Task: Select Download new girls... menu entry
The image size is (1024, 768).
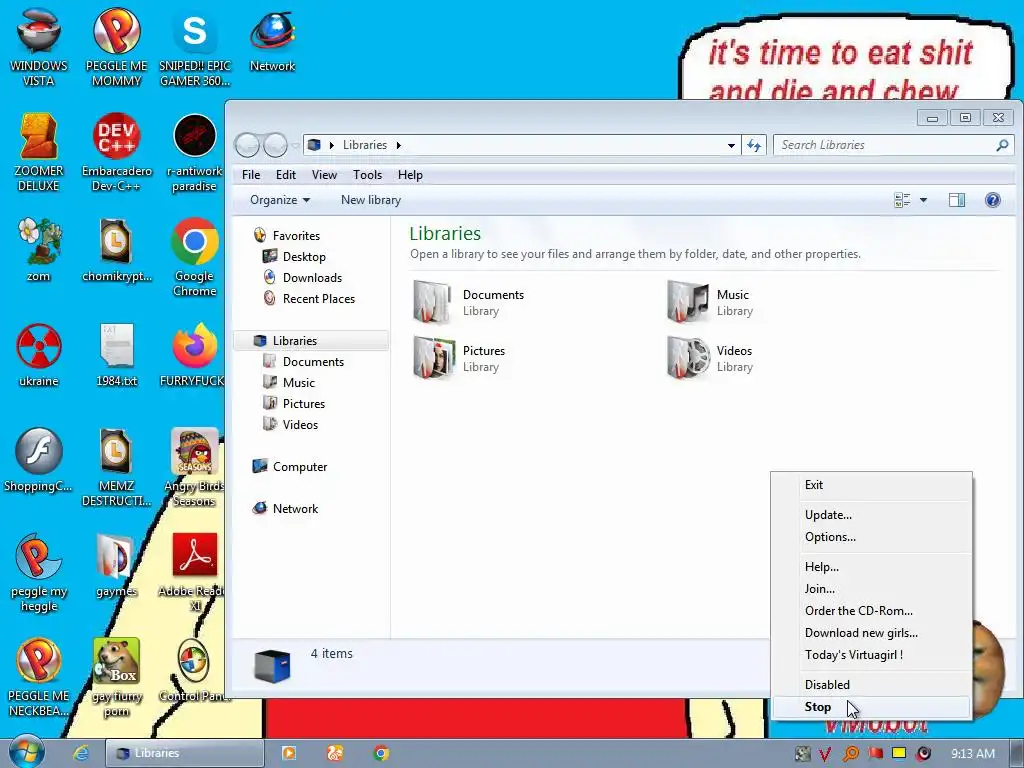Action: click(x=871, y=633)
